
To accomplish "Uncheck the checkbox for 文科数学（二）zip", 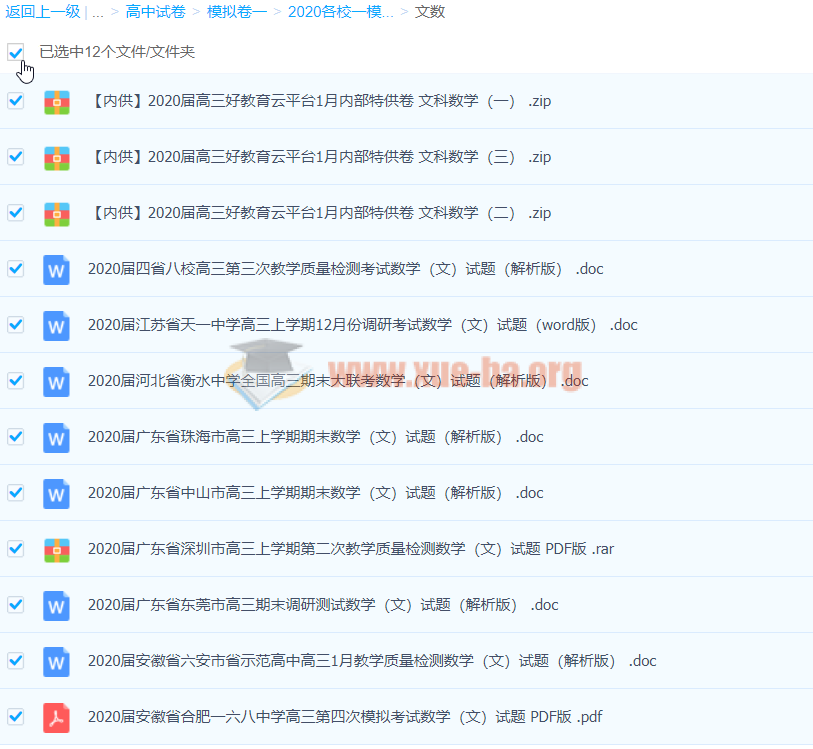I will pyautogui.click(x=16, y=212).
